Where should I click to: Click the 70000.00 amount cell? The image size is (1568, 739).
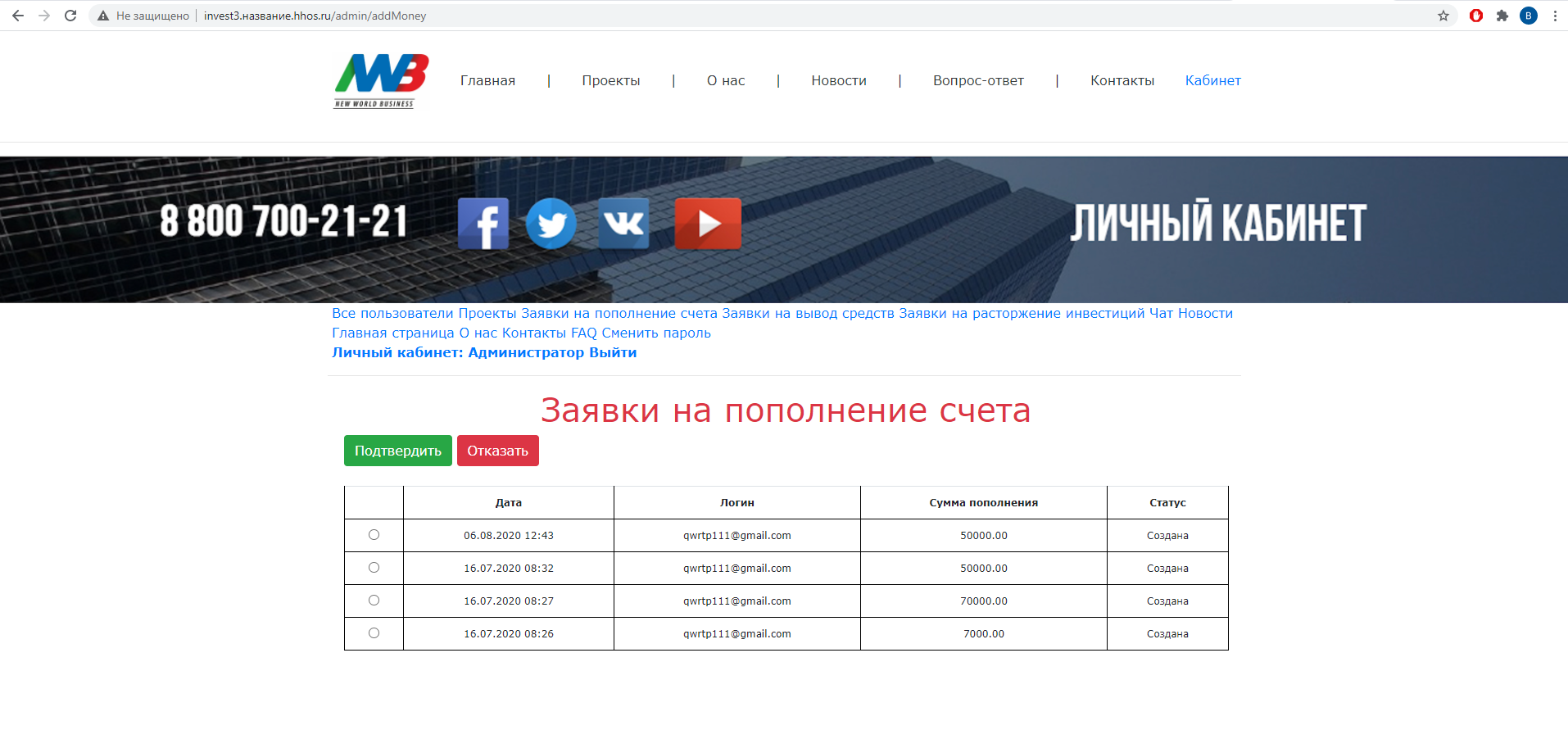tap(984, 601)
